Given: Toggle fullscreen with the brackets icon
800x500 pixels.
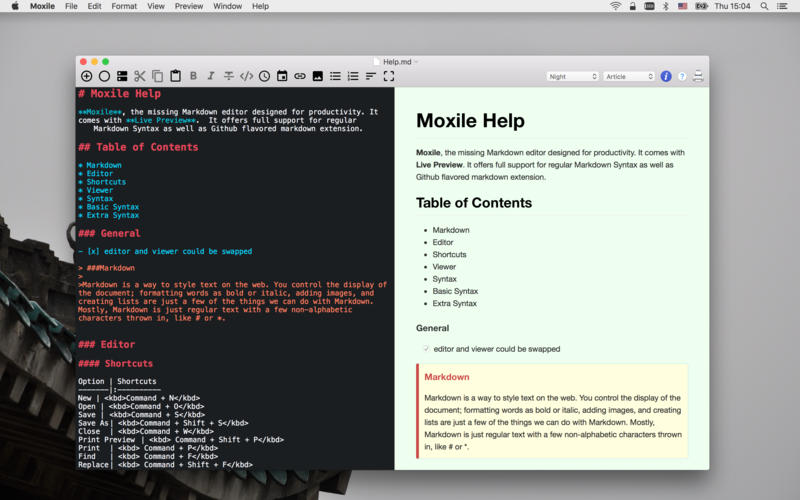Looking at the screenshot, I should (389, 76).
